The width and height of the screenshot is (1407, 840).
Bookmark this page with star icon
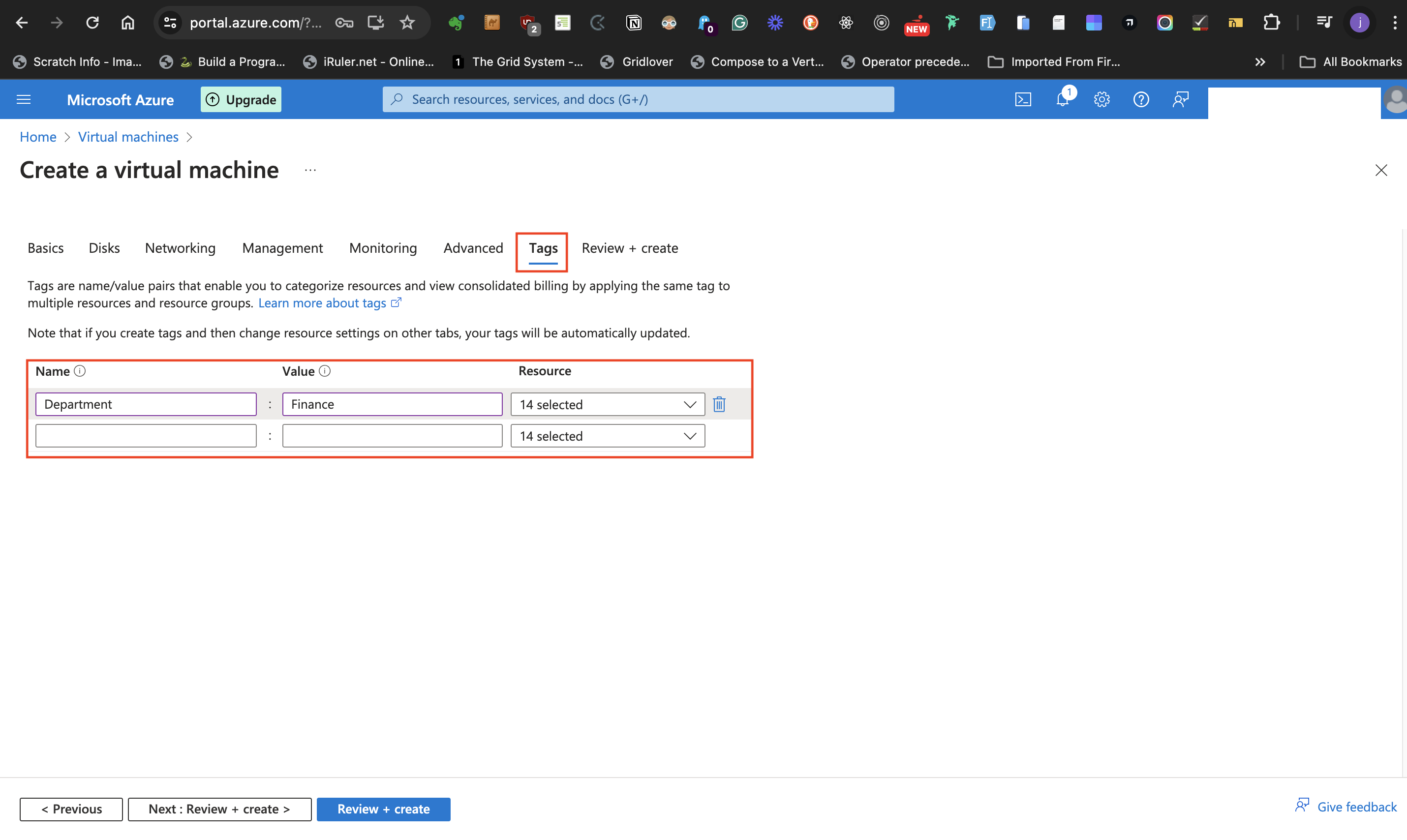coord(407,23)
